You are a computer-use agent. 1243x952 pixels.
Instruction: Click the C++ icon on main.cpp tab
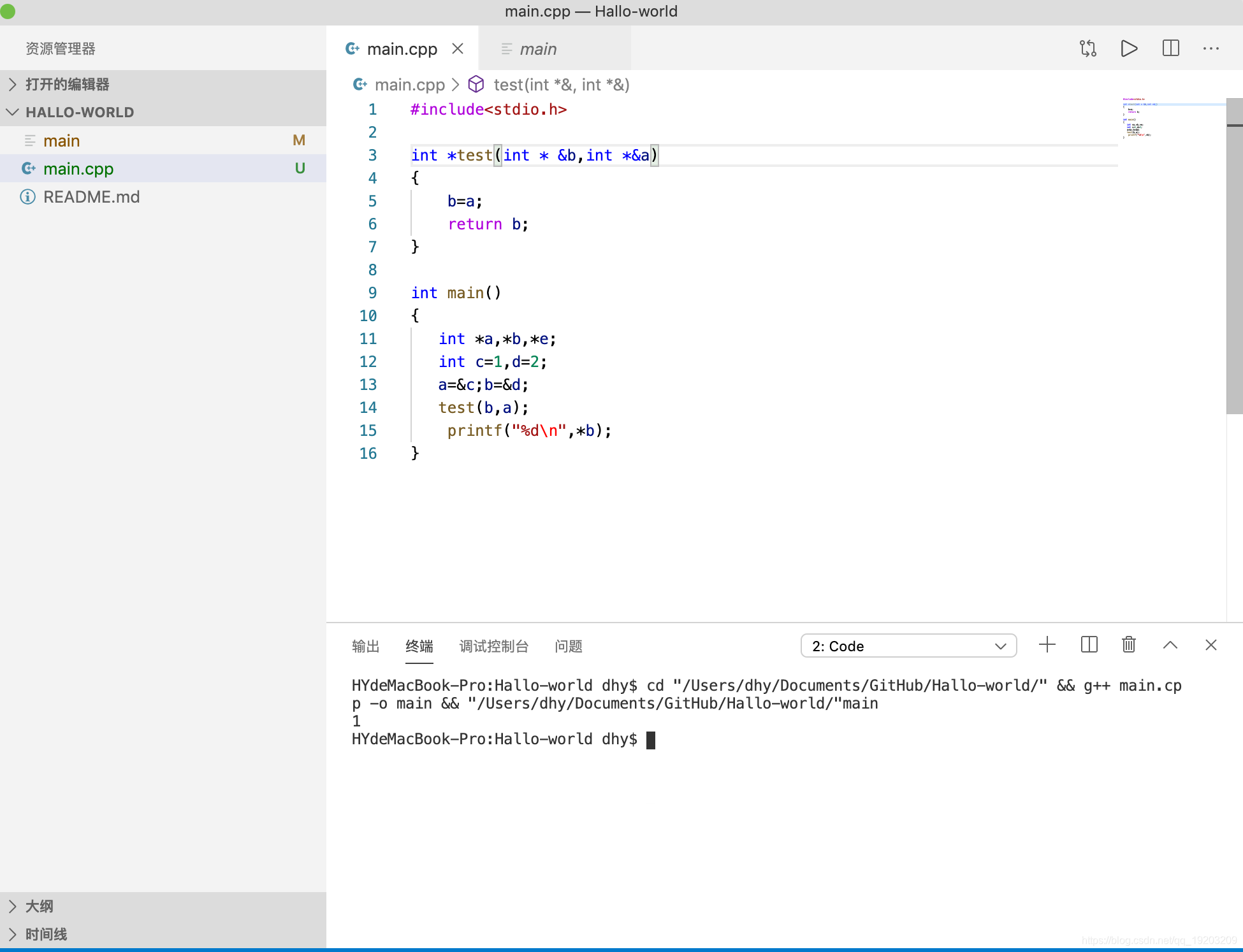353,48
